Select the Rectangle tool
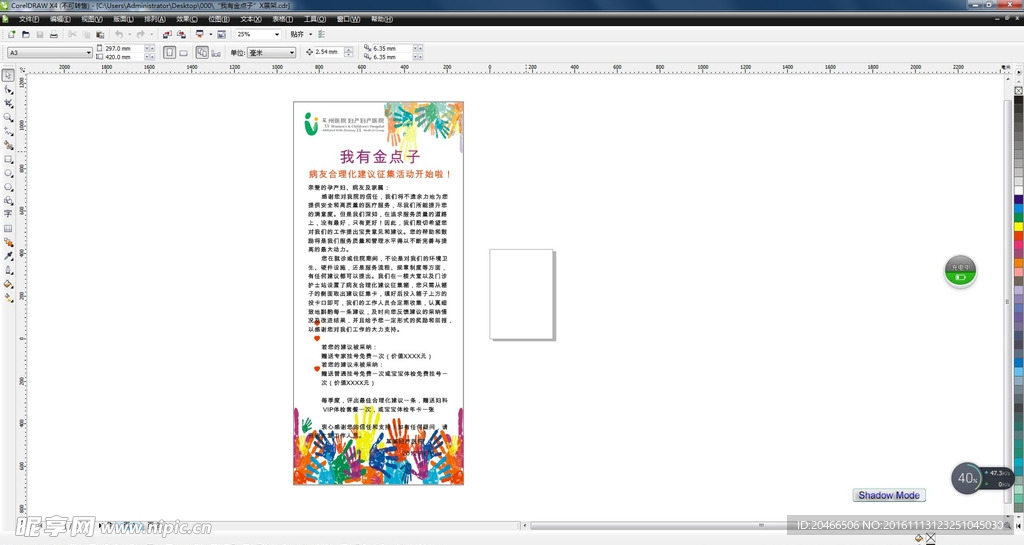1024x545 pixels. [8, 159]
